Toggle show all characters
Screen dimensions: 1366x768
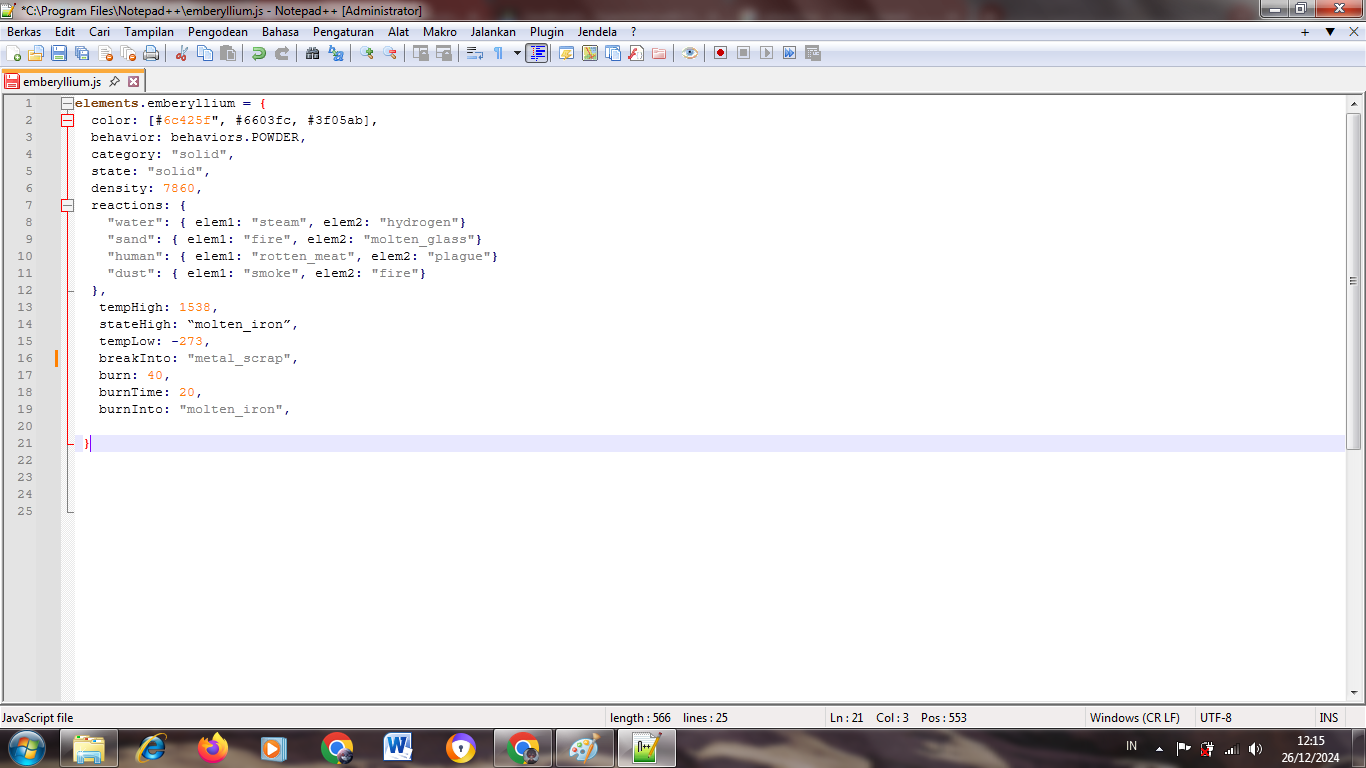500,53
